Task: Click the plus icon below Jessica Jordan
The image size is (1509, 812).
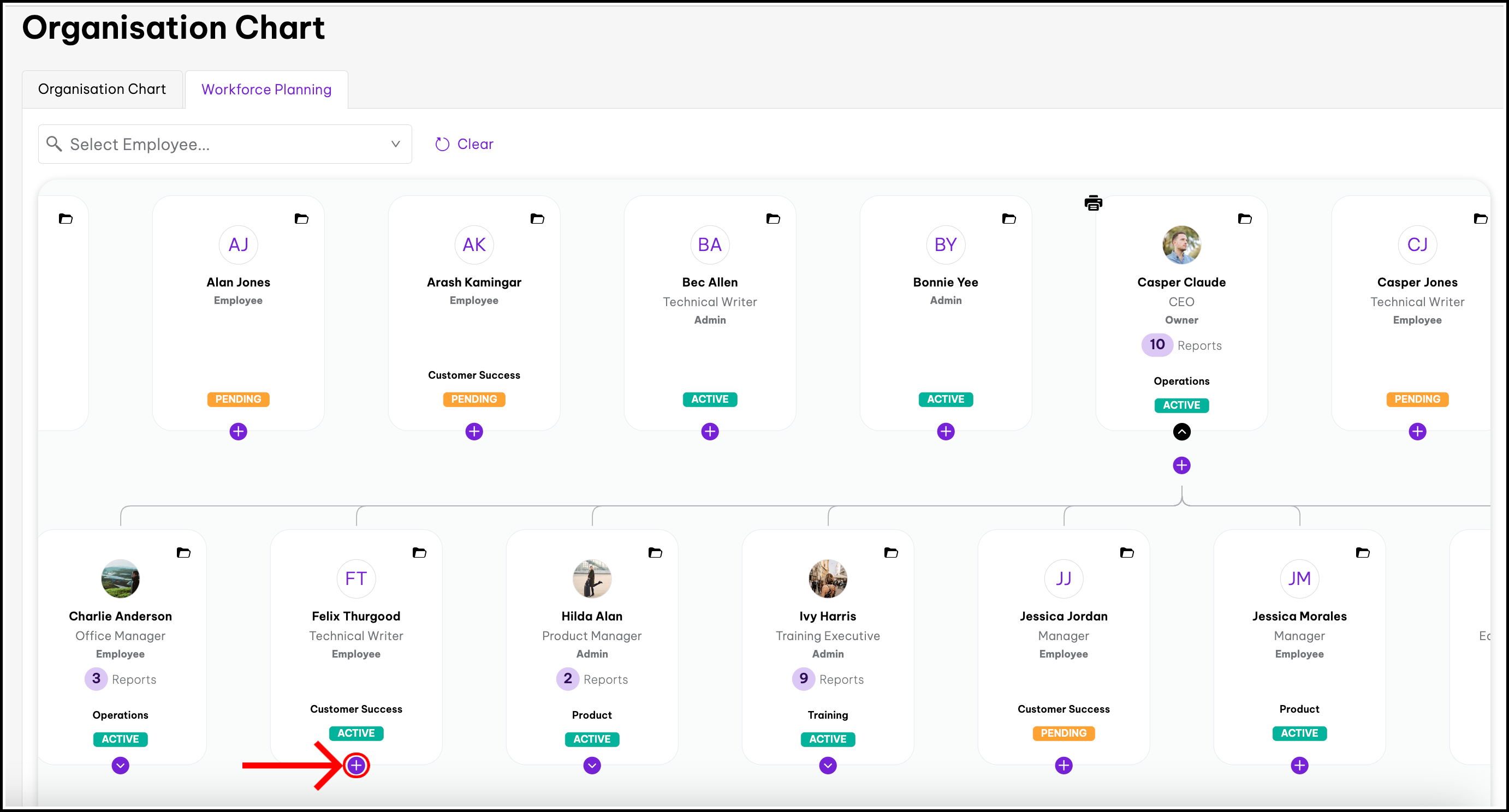Action: (x=1063, y=765)
